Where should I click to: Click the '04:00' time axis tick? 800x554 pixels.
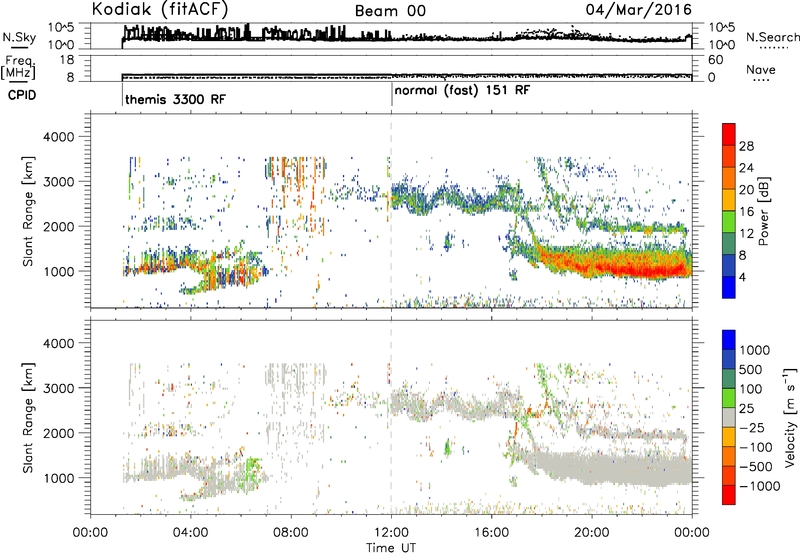[x=190, y=533]
